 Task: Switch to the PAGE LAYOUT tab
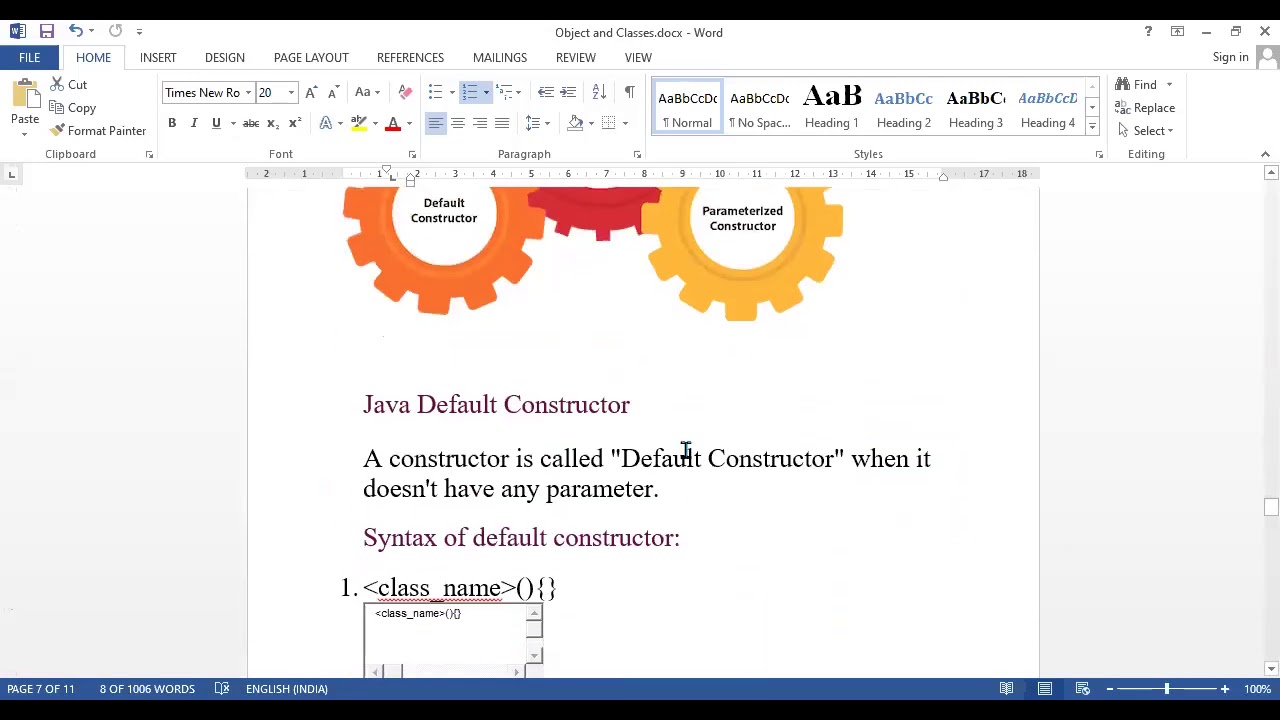(x=311, y=58)
